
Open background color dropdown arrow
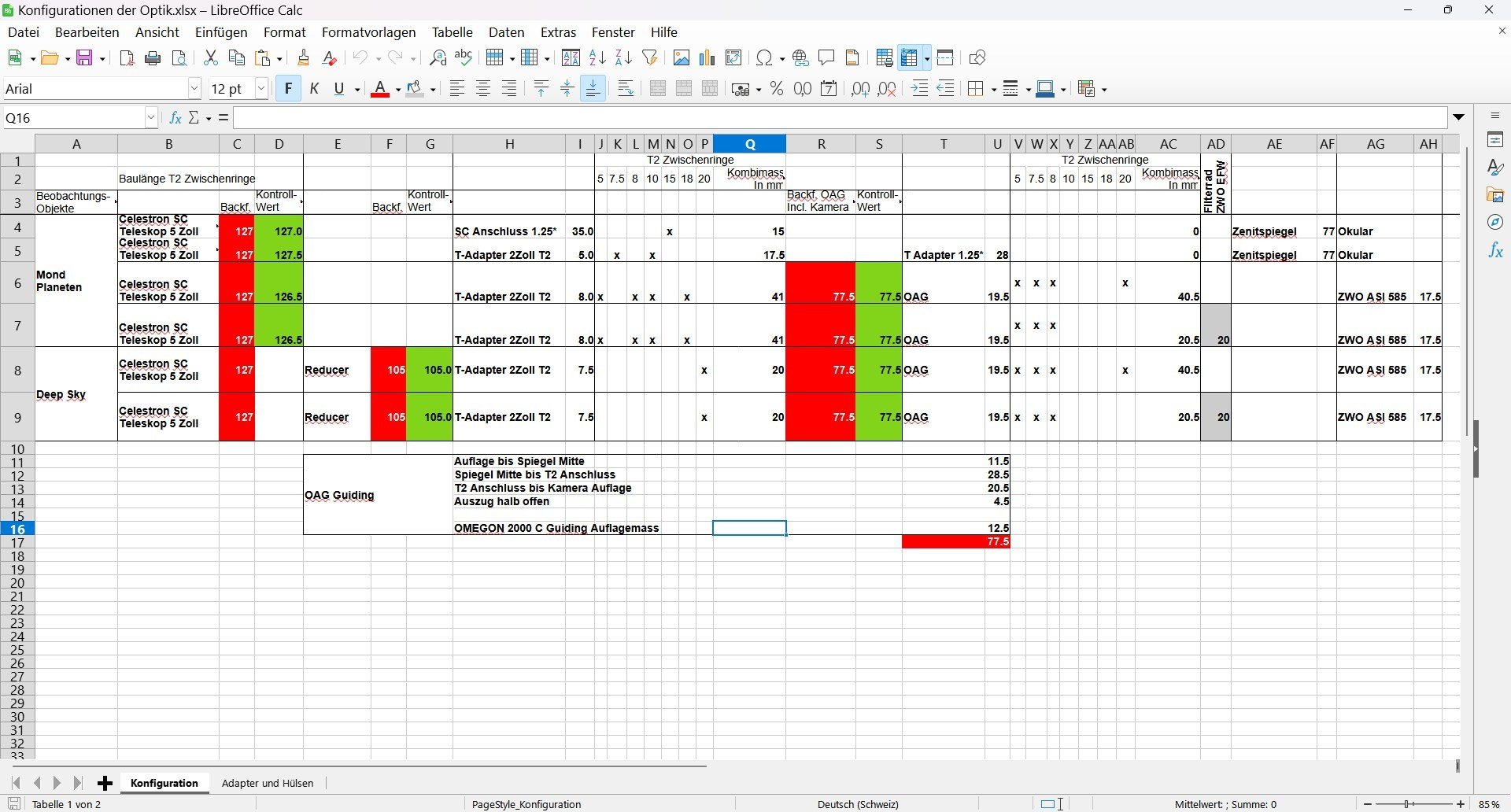pyautogui.click(x=433, y=90)
